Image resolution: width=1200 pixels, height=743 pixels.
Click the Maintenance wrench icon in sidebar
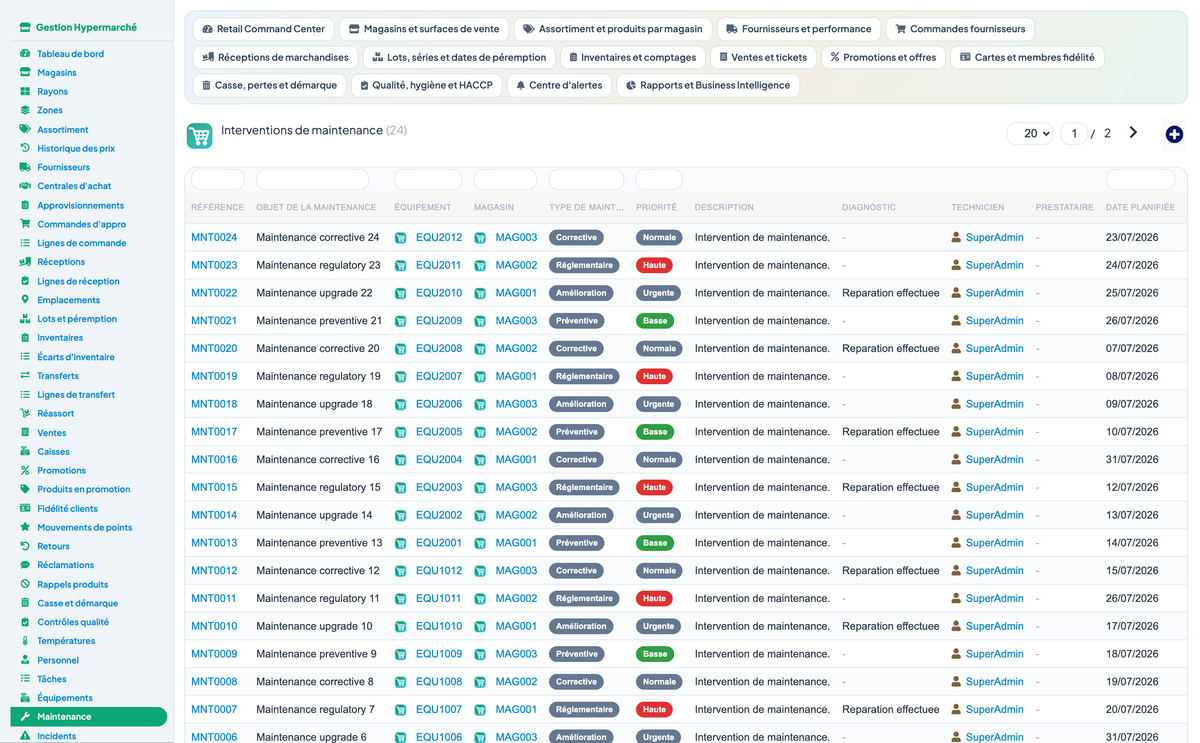25,716
